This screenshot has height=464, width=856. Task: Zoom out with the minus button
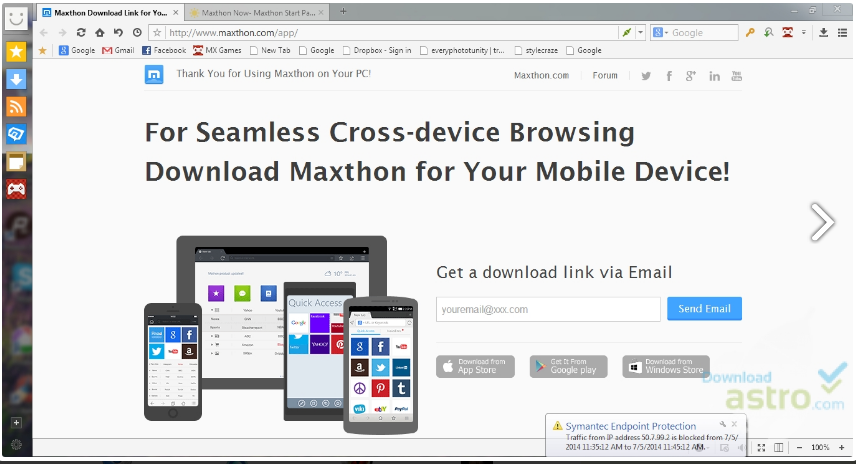point(799,448)
